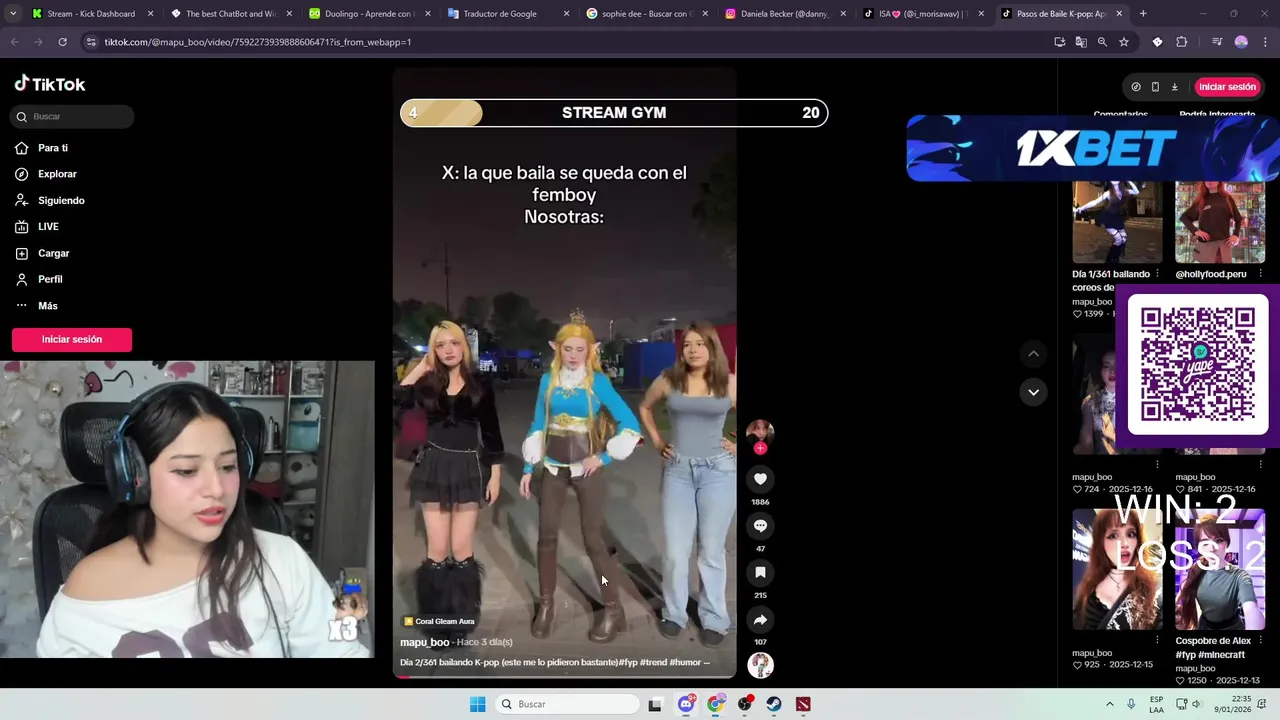Viewport: 1280px width, 720px height.
Task: Switch to Traductor de Google tab
Action: pyautogui.click(x=507, y=14)
